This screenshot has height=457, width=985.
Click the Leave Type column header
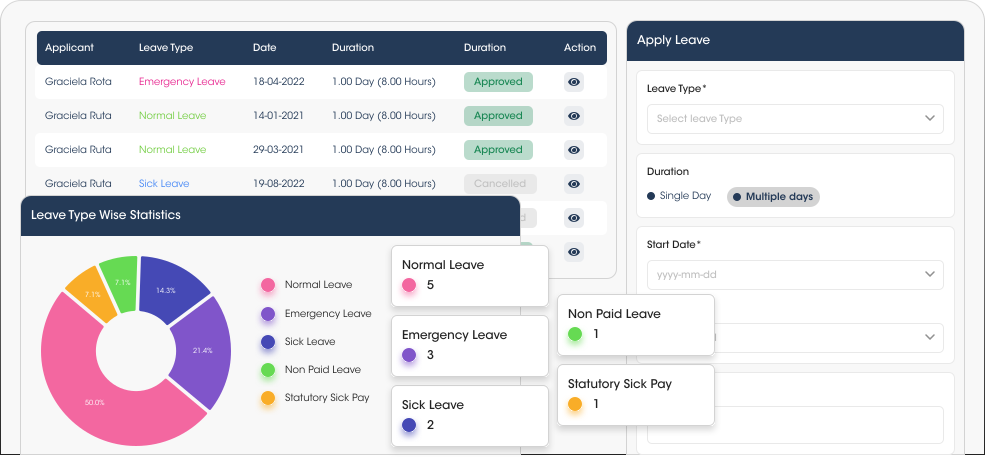click(166, 48)
